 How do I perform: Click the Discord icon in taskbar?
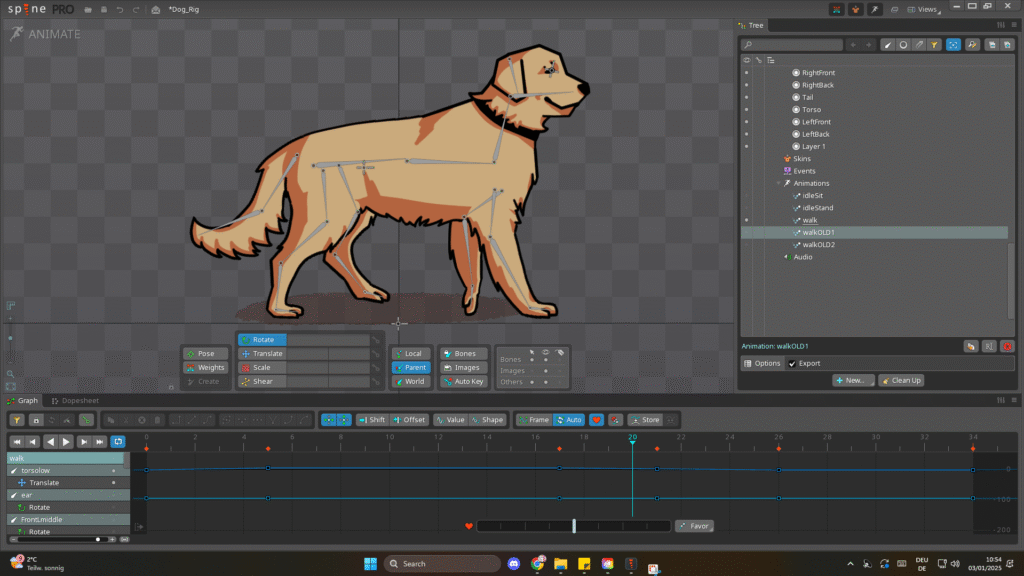tap(514, 564)
